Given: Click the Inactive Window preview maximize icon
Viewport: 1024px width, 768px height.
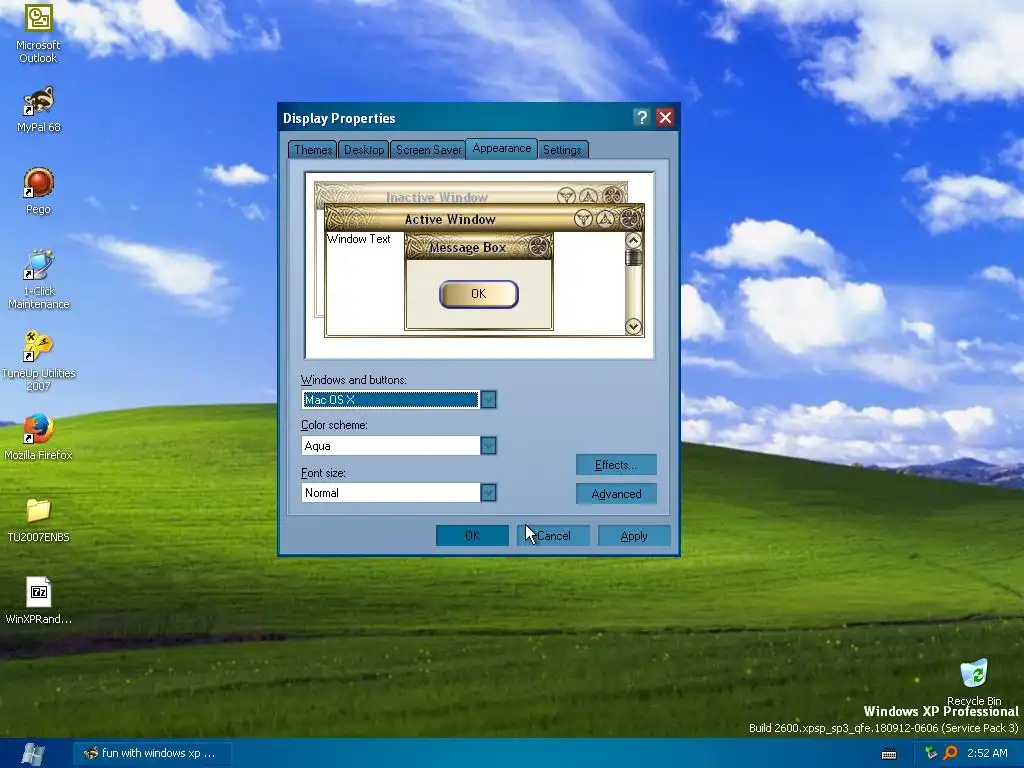Looking at the screenshot, I should [x=589, y=195].
